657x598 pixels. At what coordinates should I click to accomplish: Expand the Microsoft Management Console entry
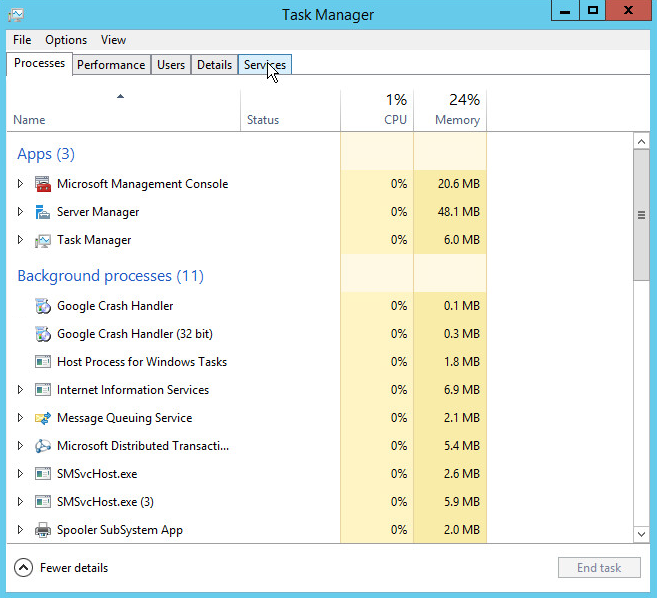[20, 184]
